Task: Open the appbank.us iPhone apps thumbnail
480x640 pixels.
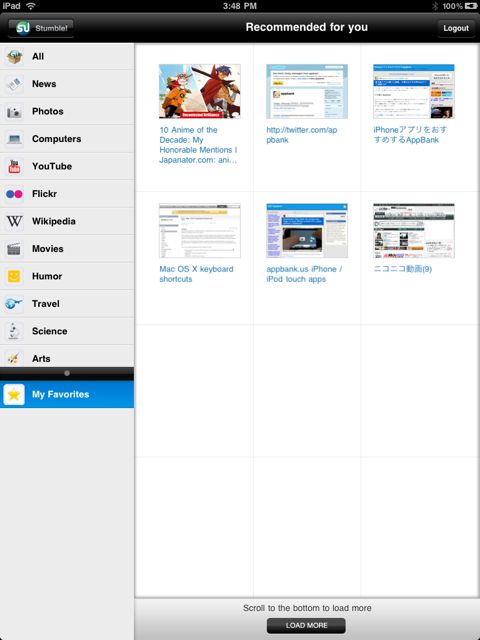Action: click(x=307, y=231)
